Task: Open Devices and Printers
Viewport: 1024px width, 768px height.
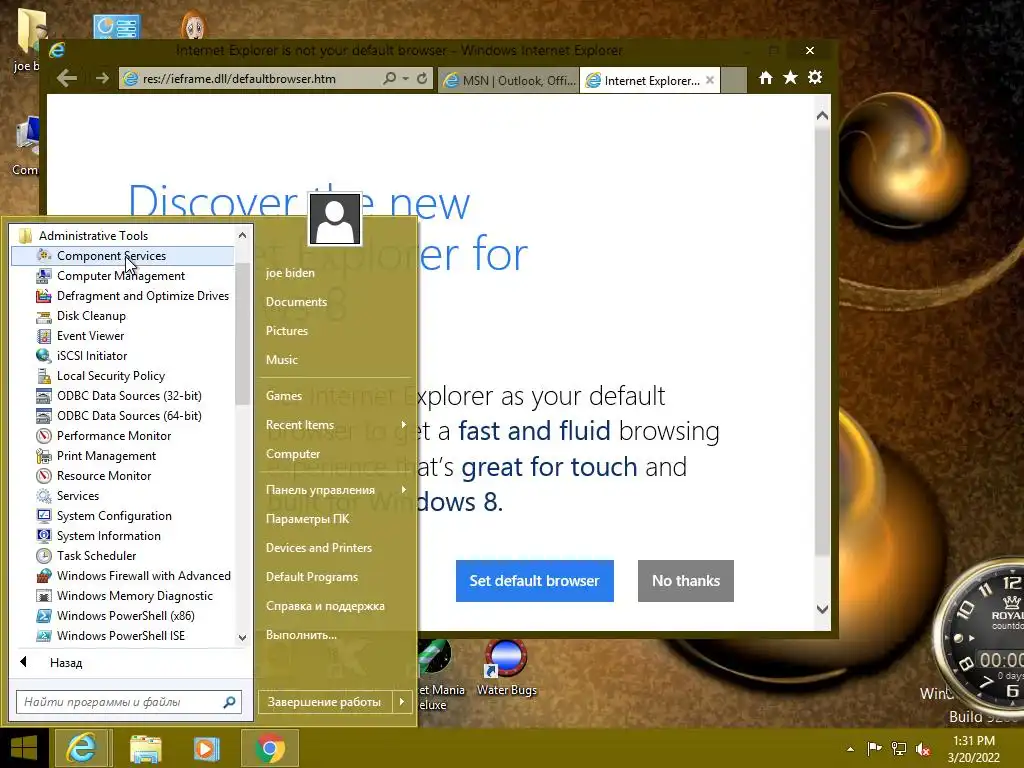Action: pyautogui.click(x=319, y=548)
